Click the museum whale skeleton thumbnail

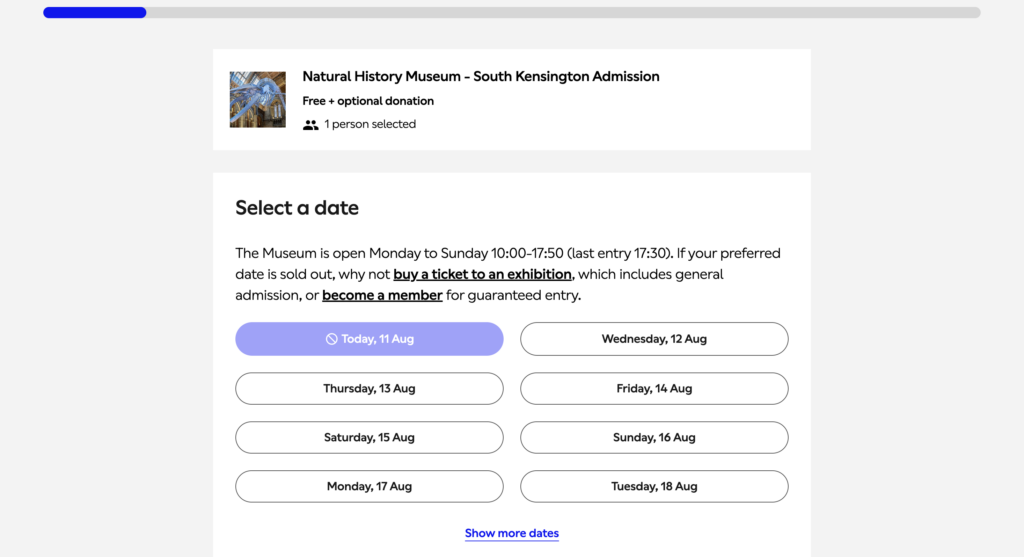click(257, 99)
